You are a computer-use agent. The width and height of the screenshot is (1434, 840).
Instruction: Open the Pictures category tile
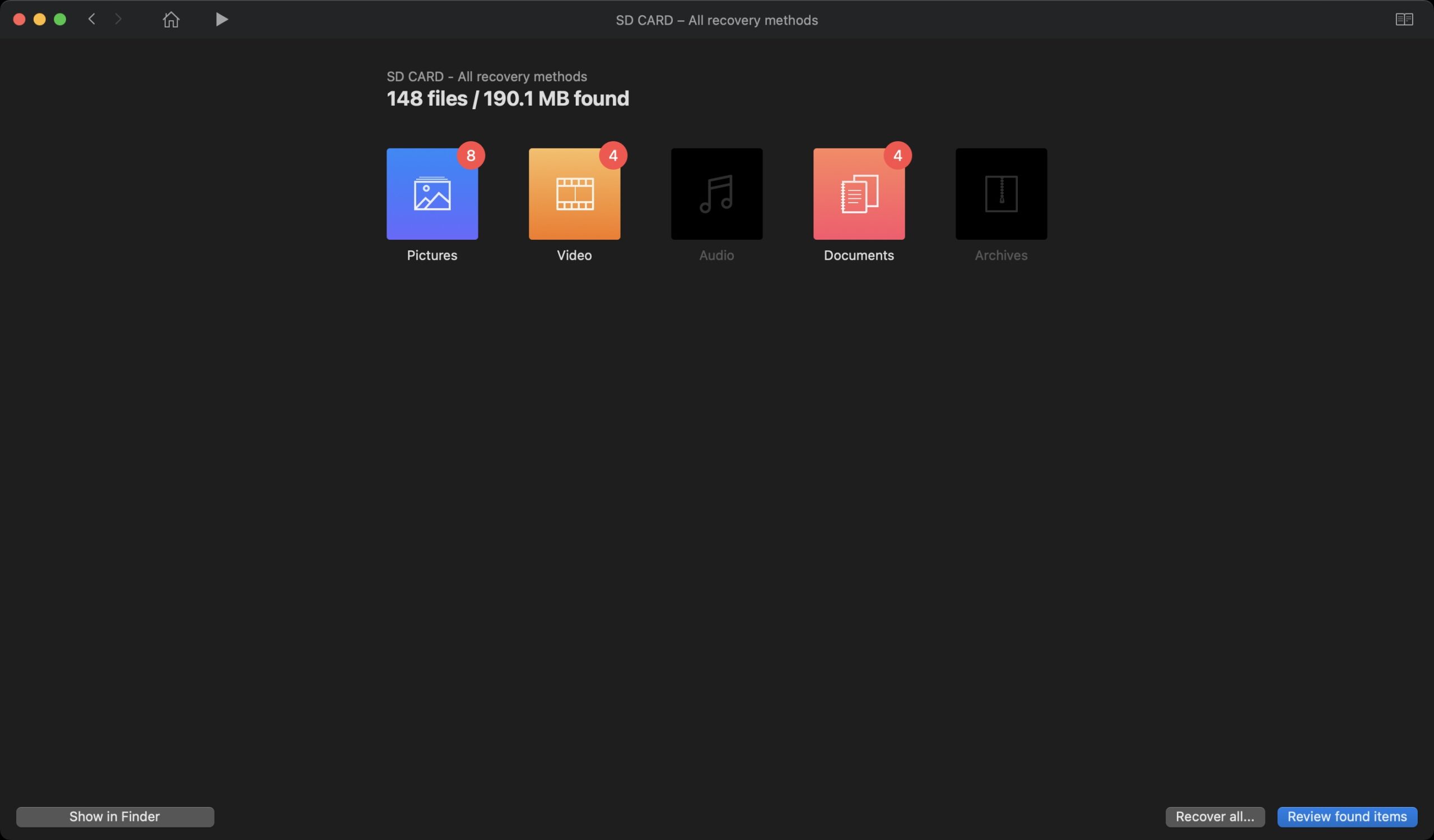pos(432,194)
